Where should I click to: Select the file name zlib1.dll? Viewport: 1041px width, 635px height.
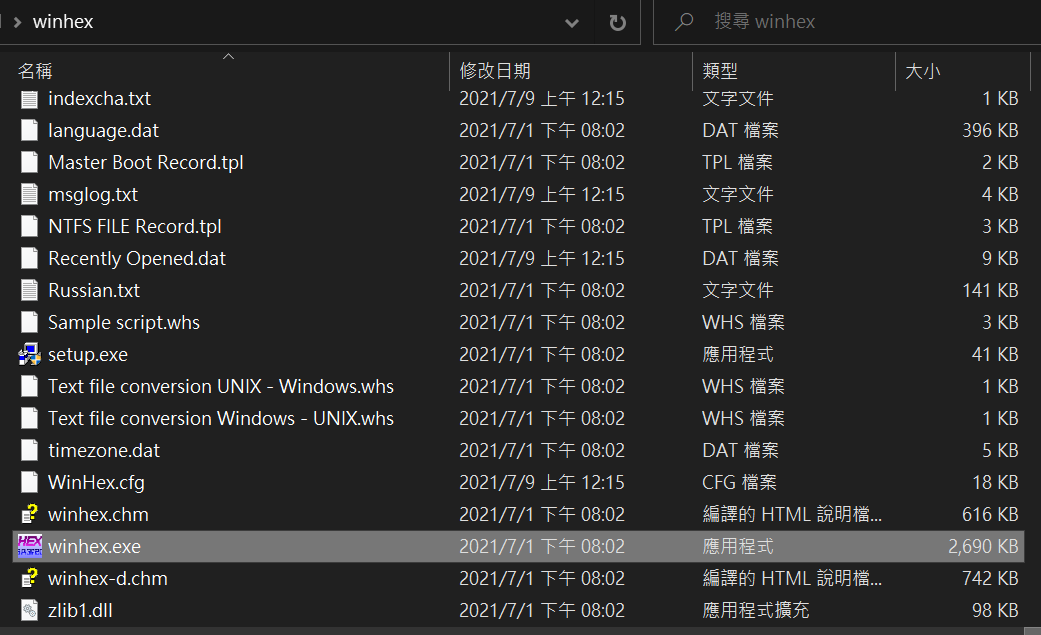tap(80, 610)
